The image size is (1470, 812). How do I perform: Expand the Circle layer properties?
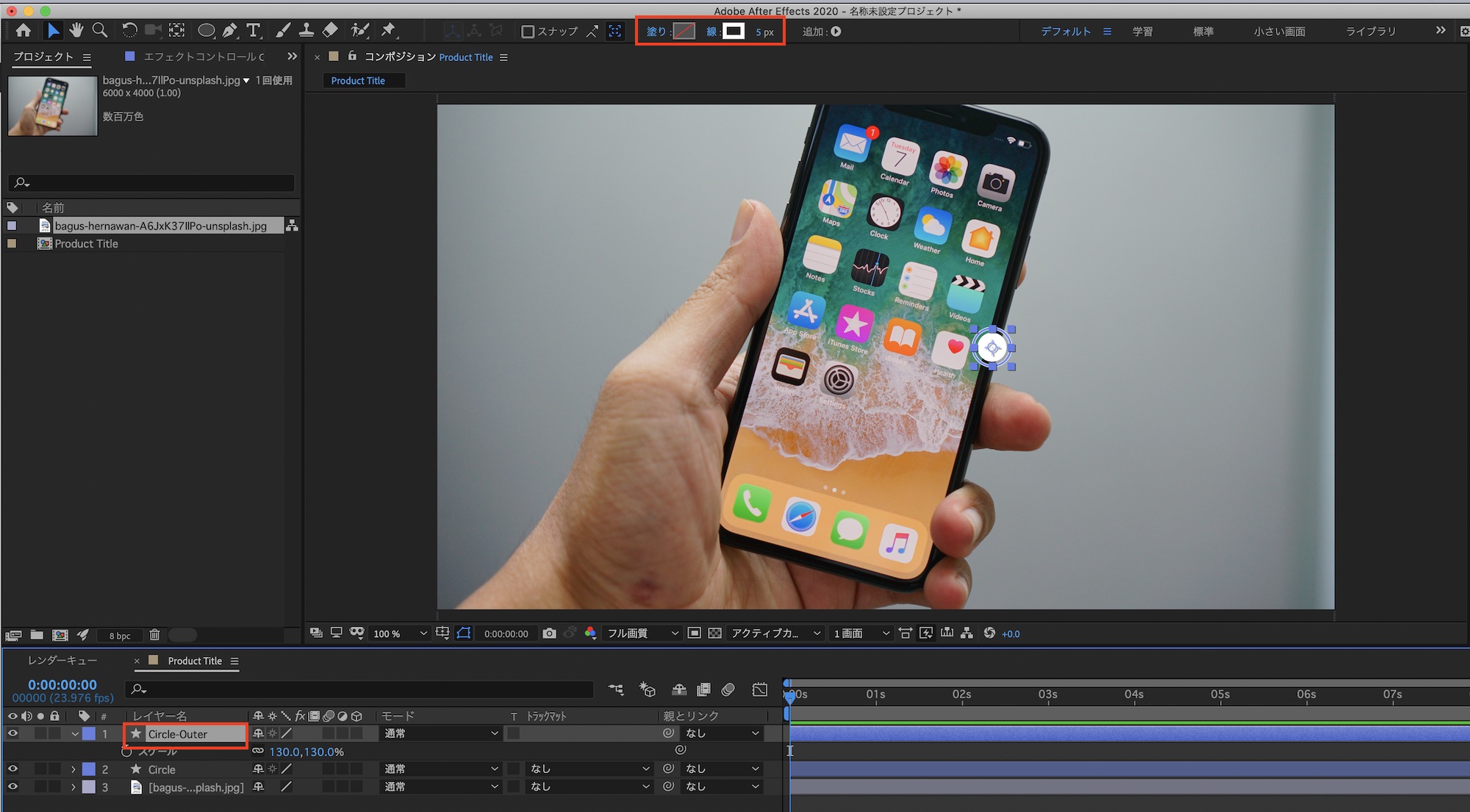tap(73, 769)
